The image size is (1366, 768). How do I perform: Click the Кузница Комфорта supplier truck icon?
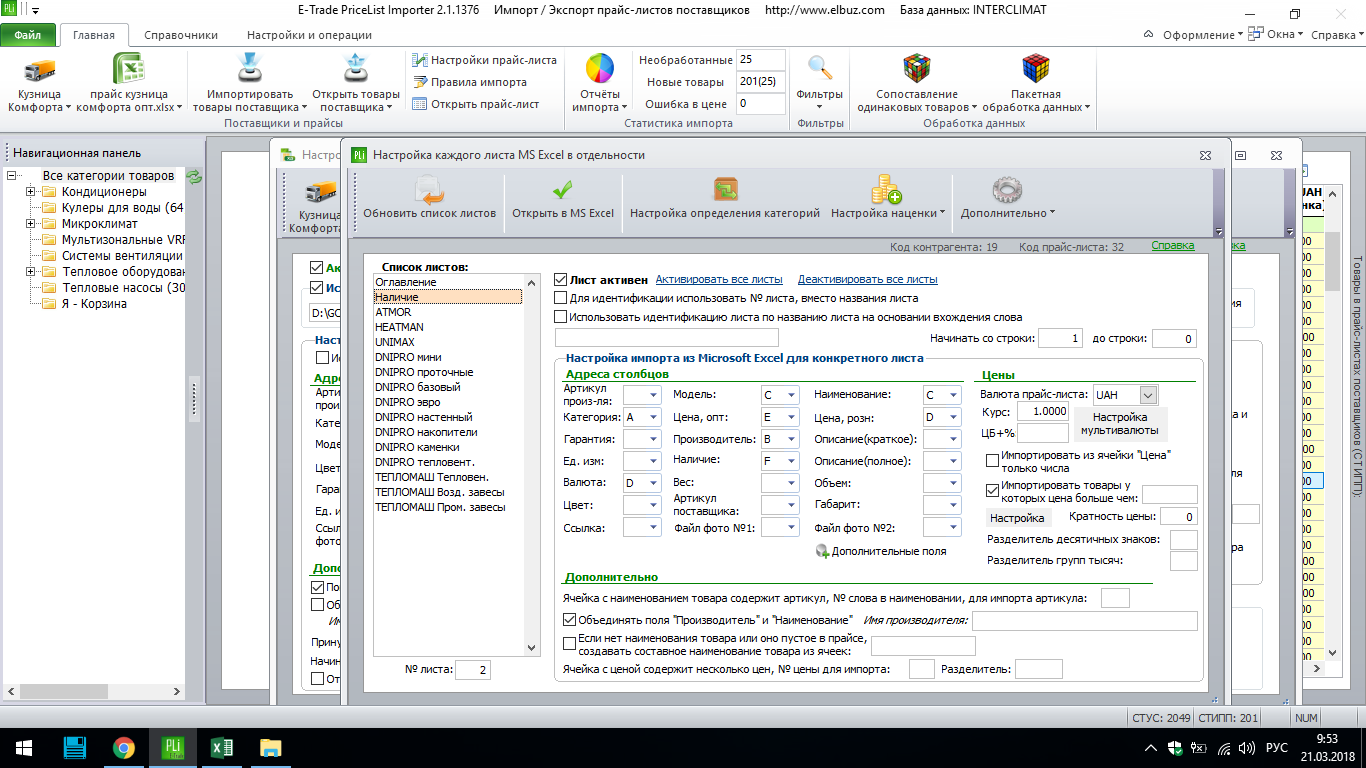coord(40,71)
